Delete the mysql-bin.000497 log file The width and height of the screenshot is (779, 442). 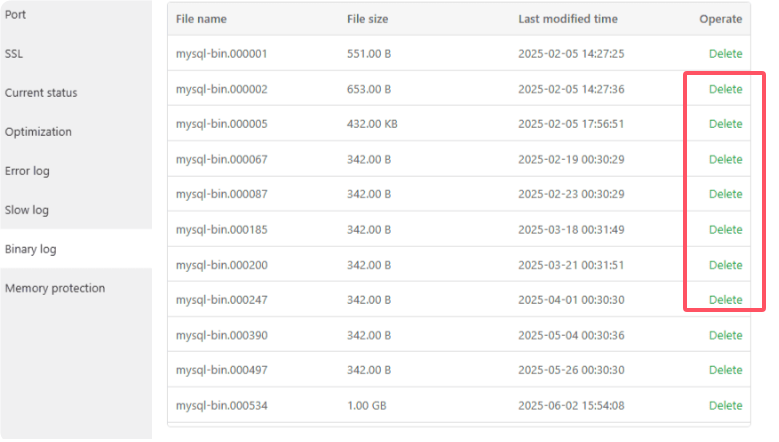(725, 370)
